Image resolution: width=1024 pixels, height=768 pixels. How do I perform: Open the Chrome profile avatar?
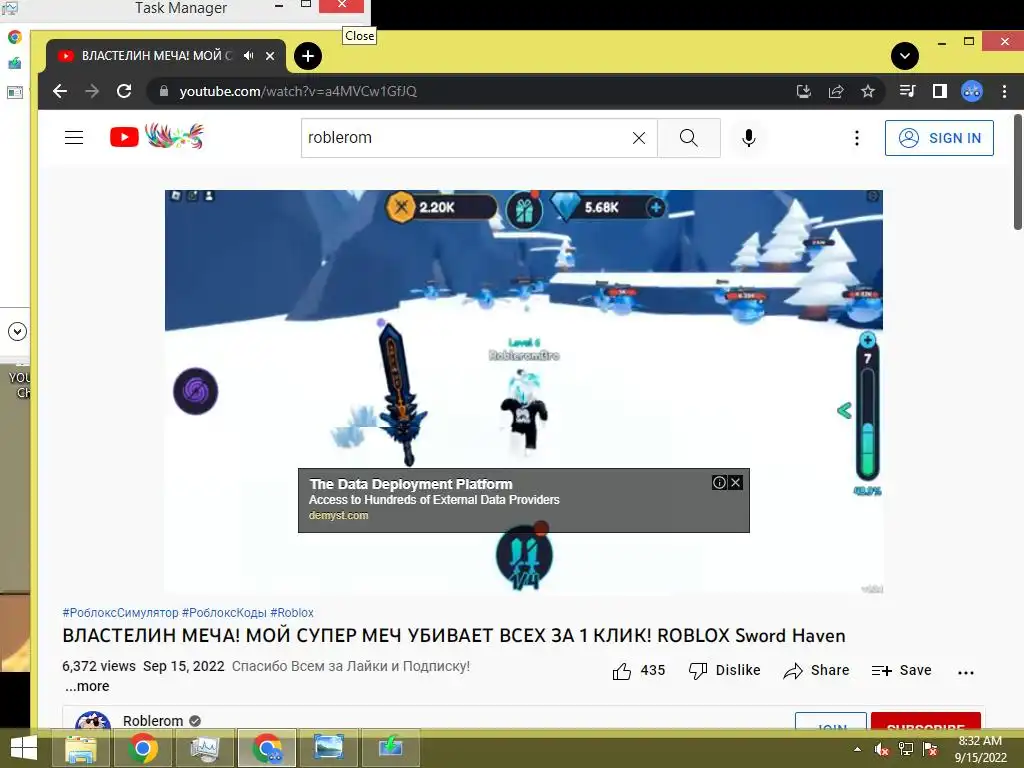coord(972,91)
